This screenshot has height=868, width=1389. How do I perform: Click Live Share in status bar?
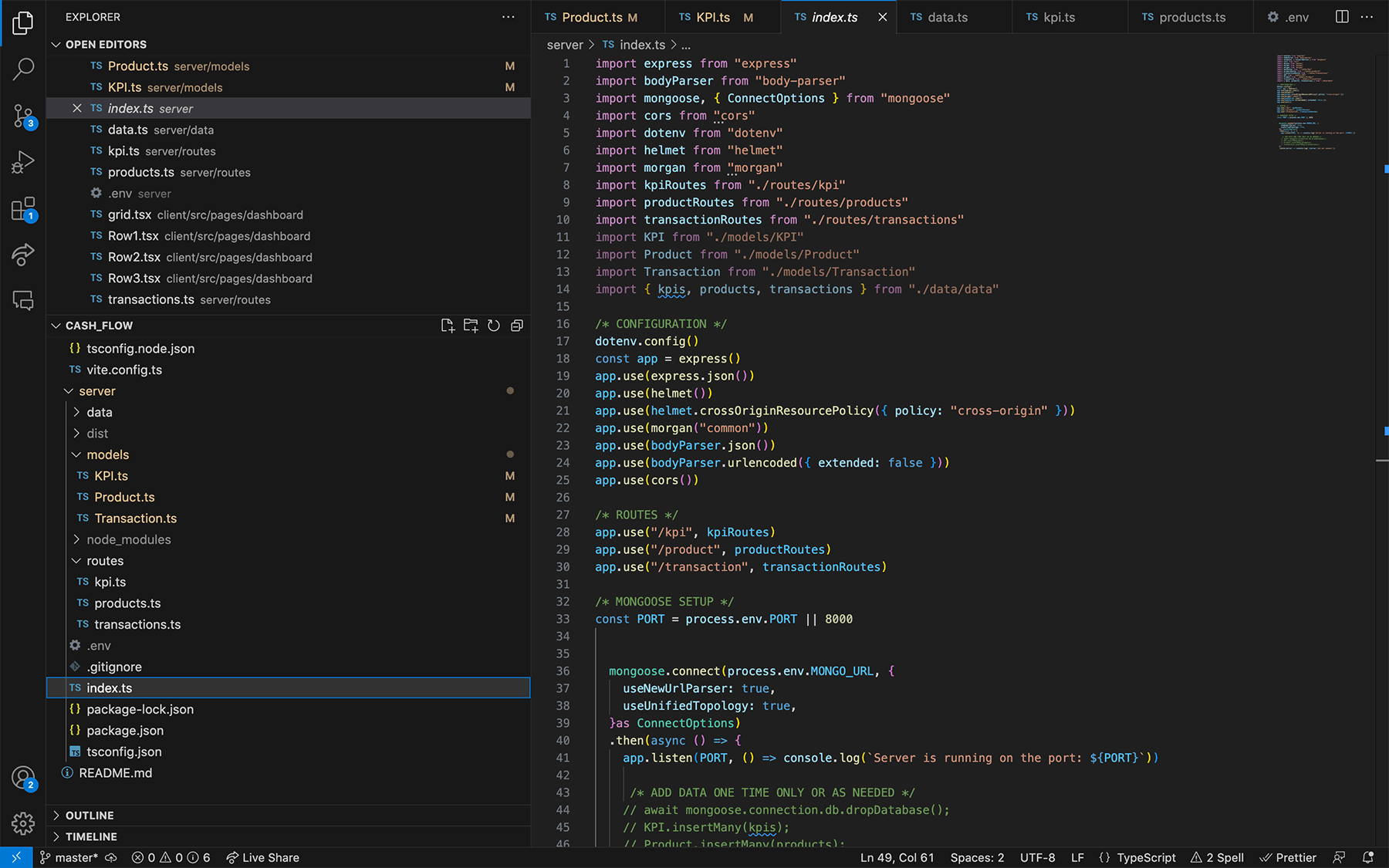tap(262, 857)
